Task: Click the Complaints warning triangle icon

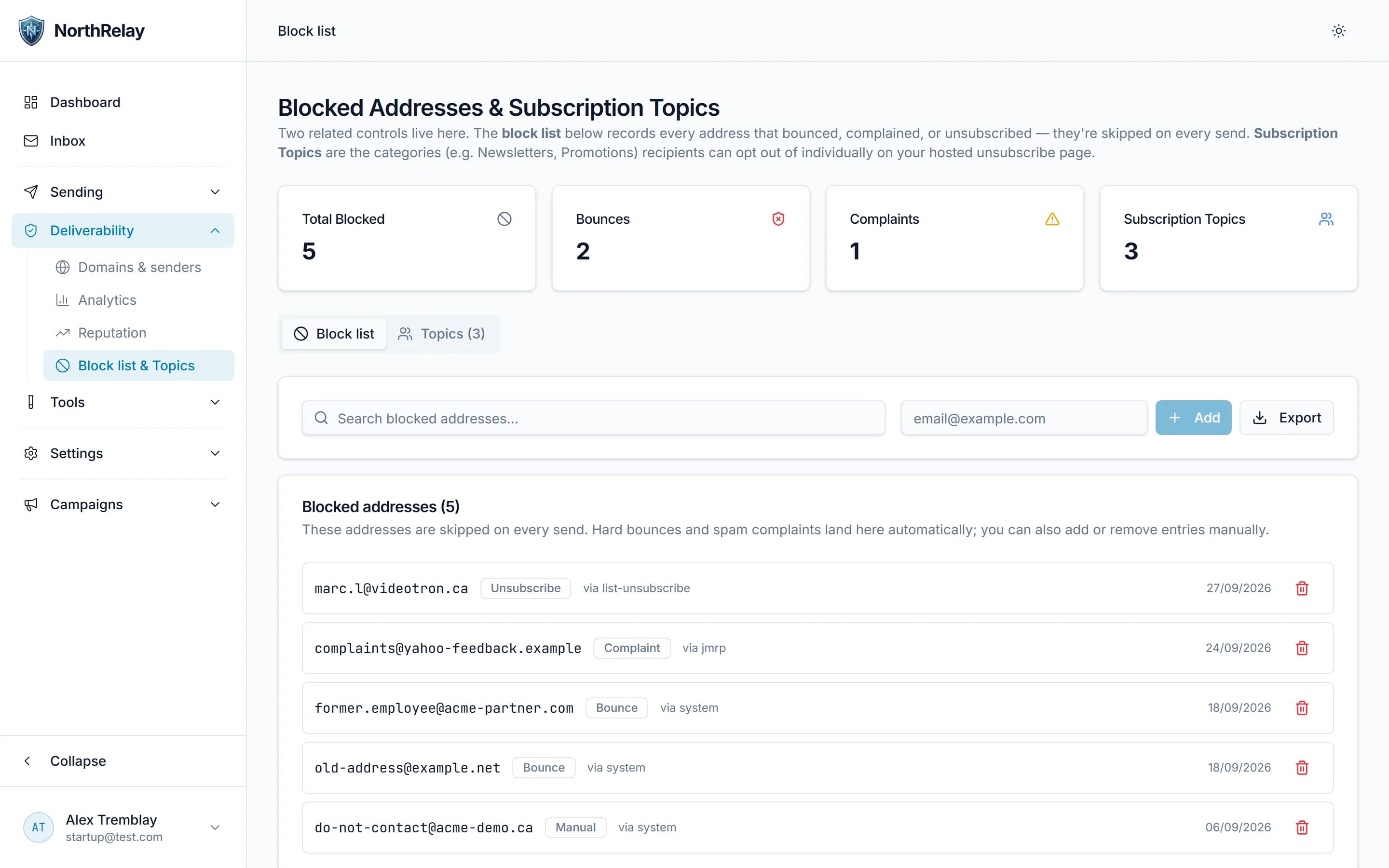Action: click(x=1051, y=219)
